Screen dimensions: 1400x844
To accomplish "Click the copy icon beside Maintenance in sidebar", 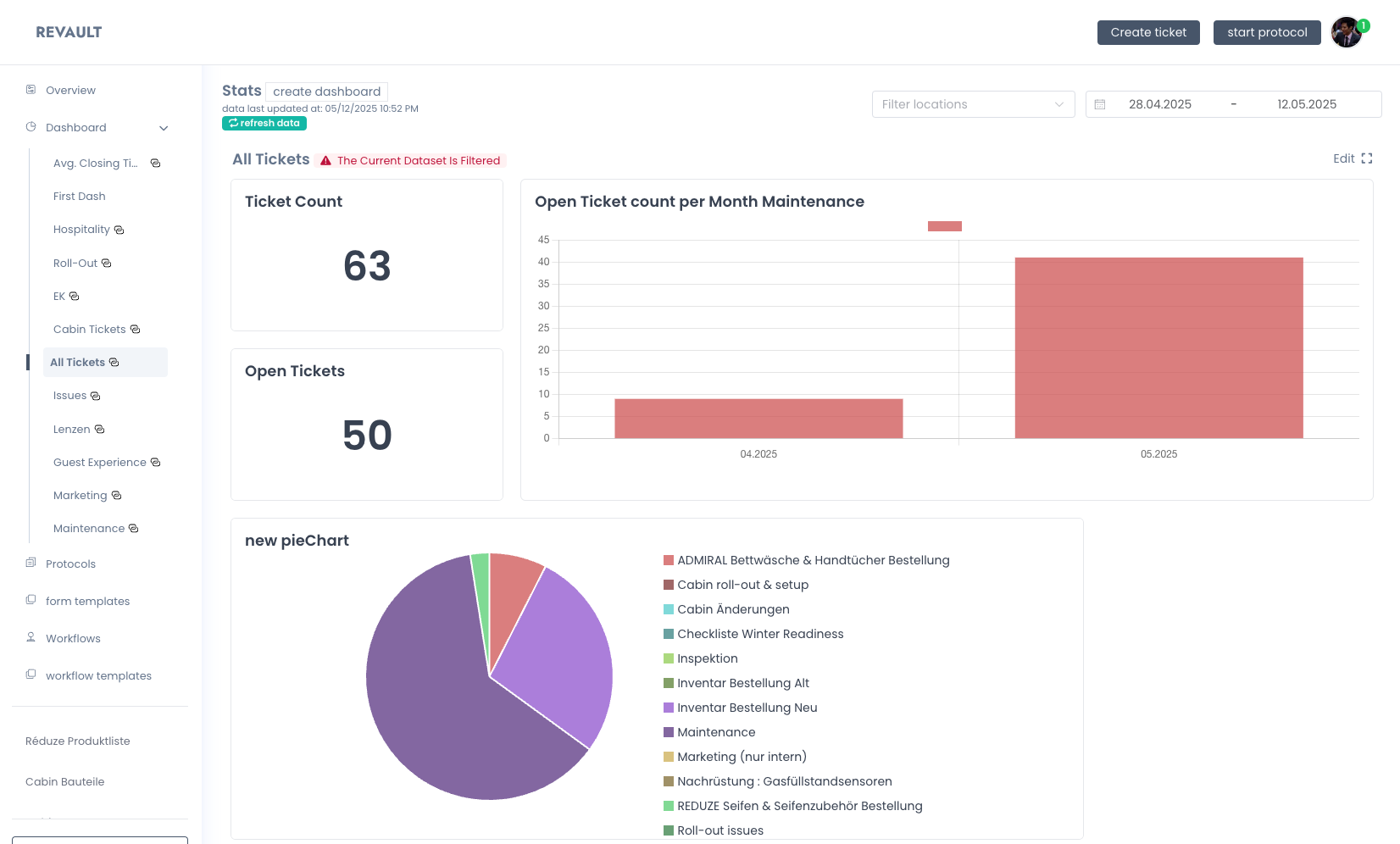I will pos(133,528).
